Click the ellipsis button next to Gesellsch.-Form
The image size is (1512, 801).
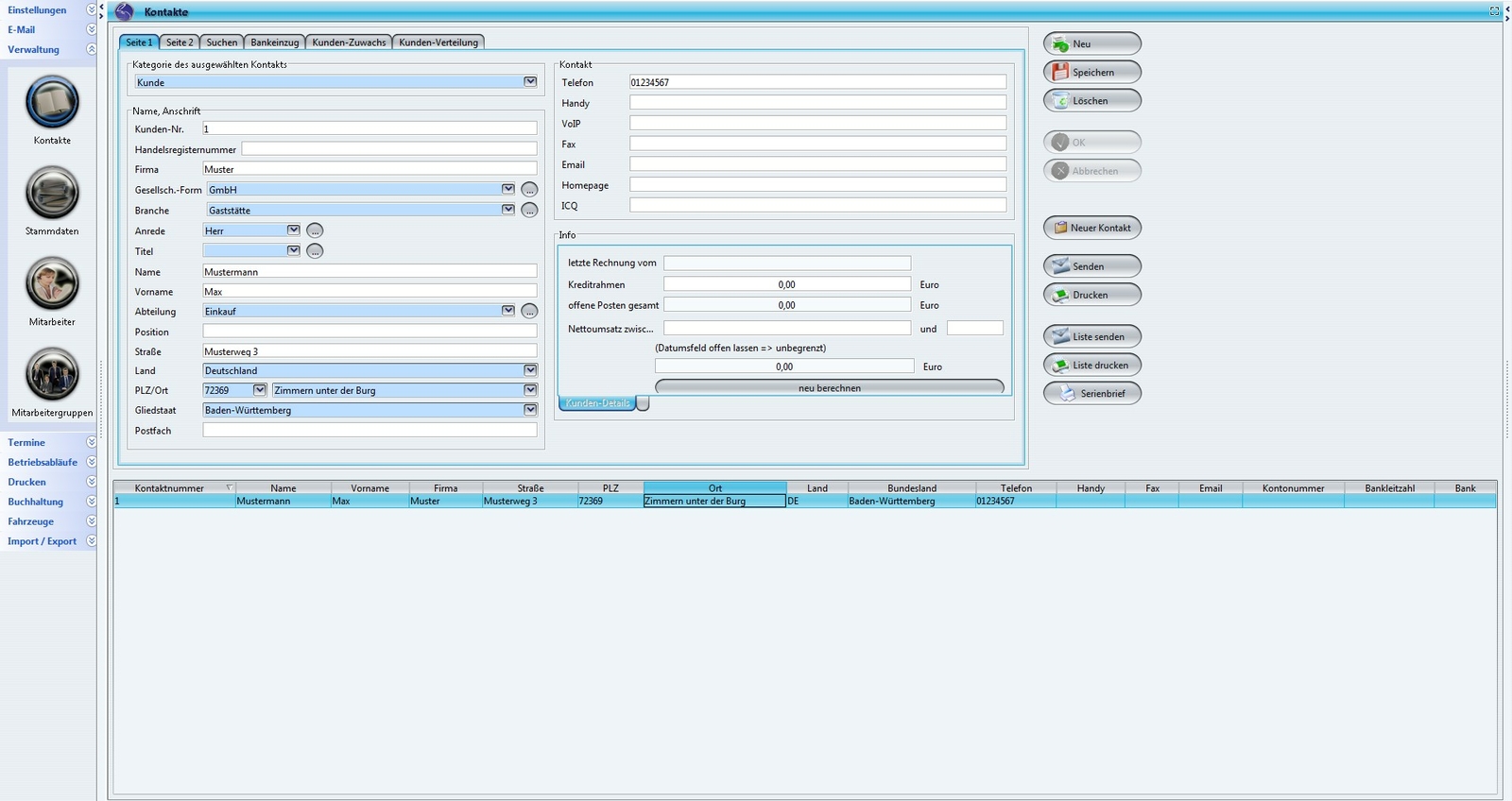(x=529, y=190)
